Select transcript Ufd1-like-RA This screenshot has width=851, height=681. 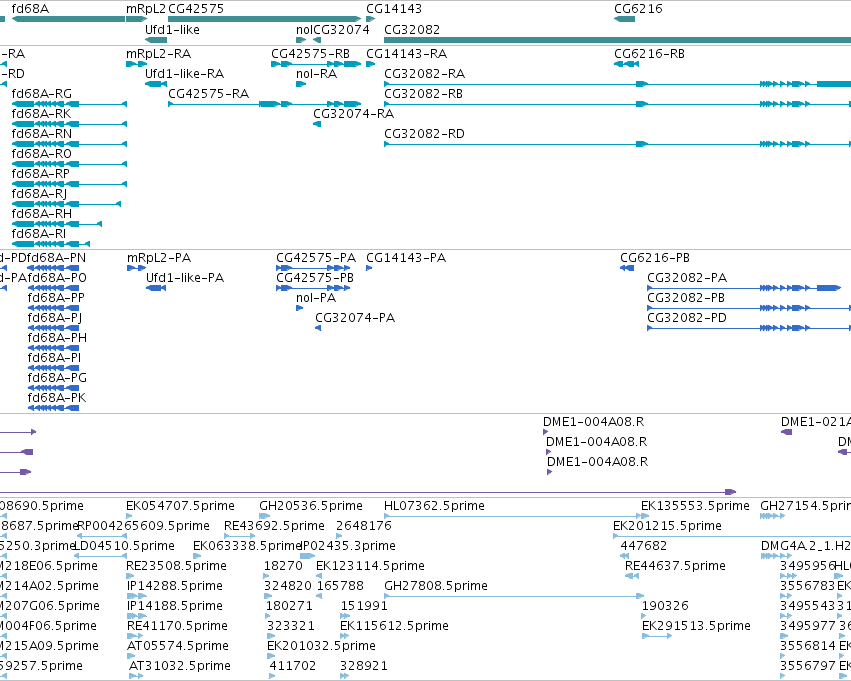pos(156,84)
